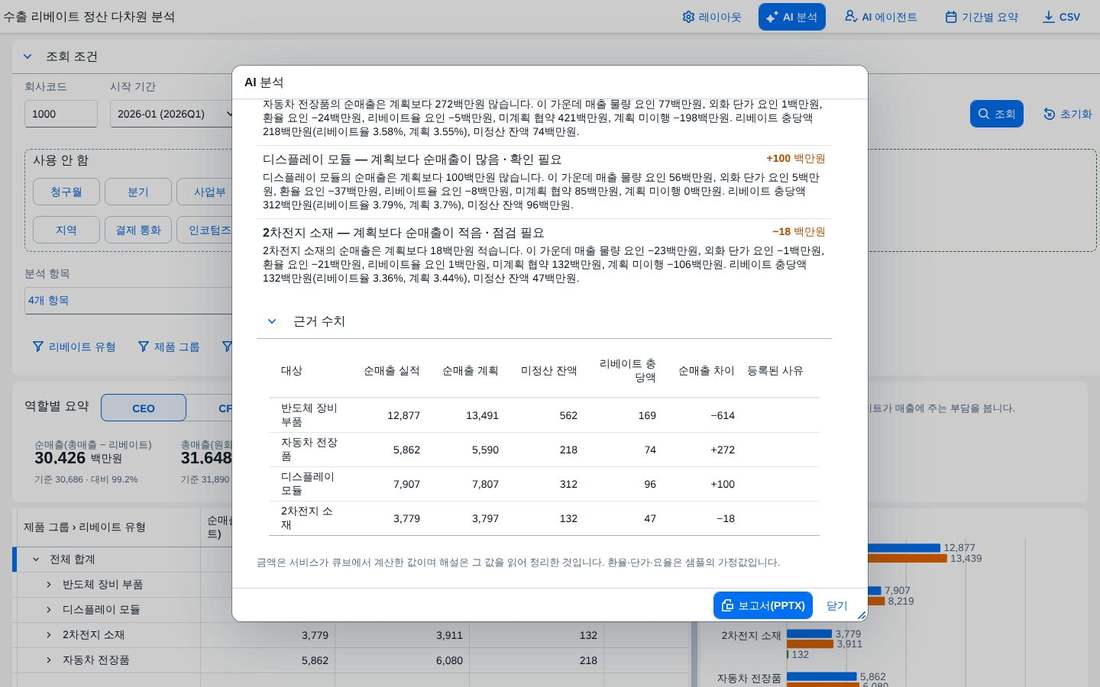The height and width of the screenshot is (687, 1100).
Task: Select the 인코텀즈 dimension chip
Action: point(205,230)
